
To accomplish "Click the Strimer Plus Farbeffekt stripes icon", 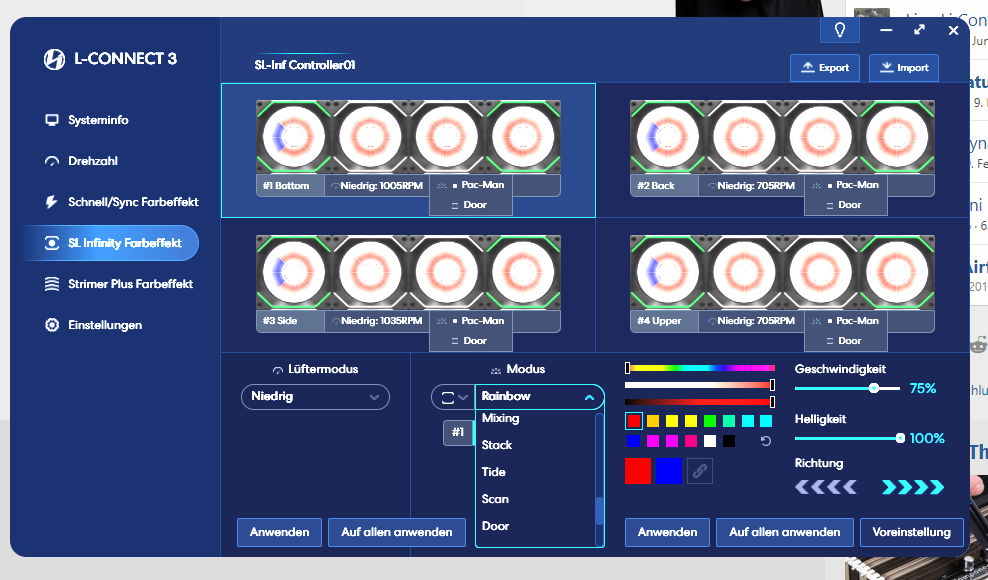I will coord(52,284).
